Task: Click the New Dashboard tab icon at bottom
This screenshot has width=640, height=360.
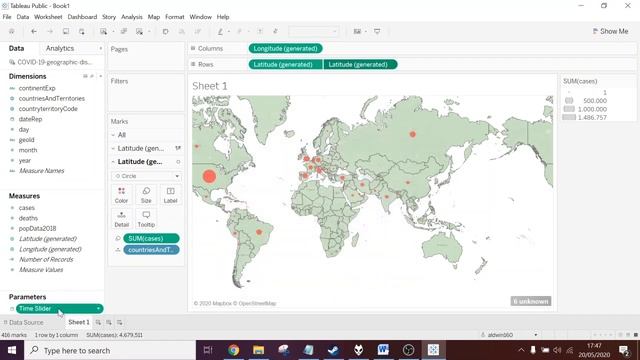Action: pos(109,322)
